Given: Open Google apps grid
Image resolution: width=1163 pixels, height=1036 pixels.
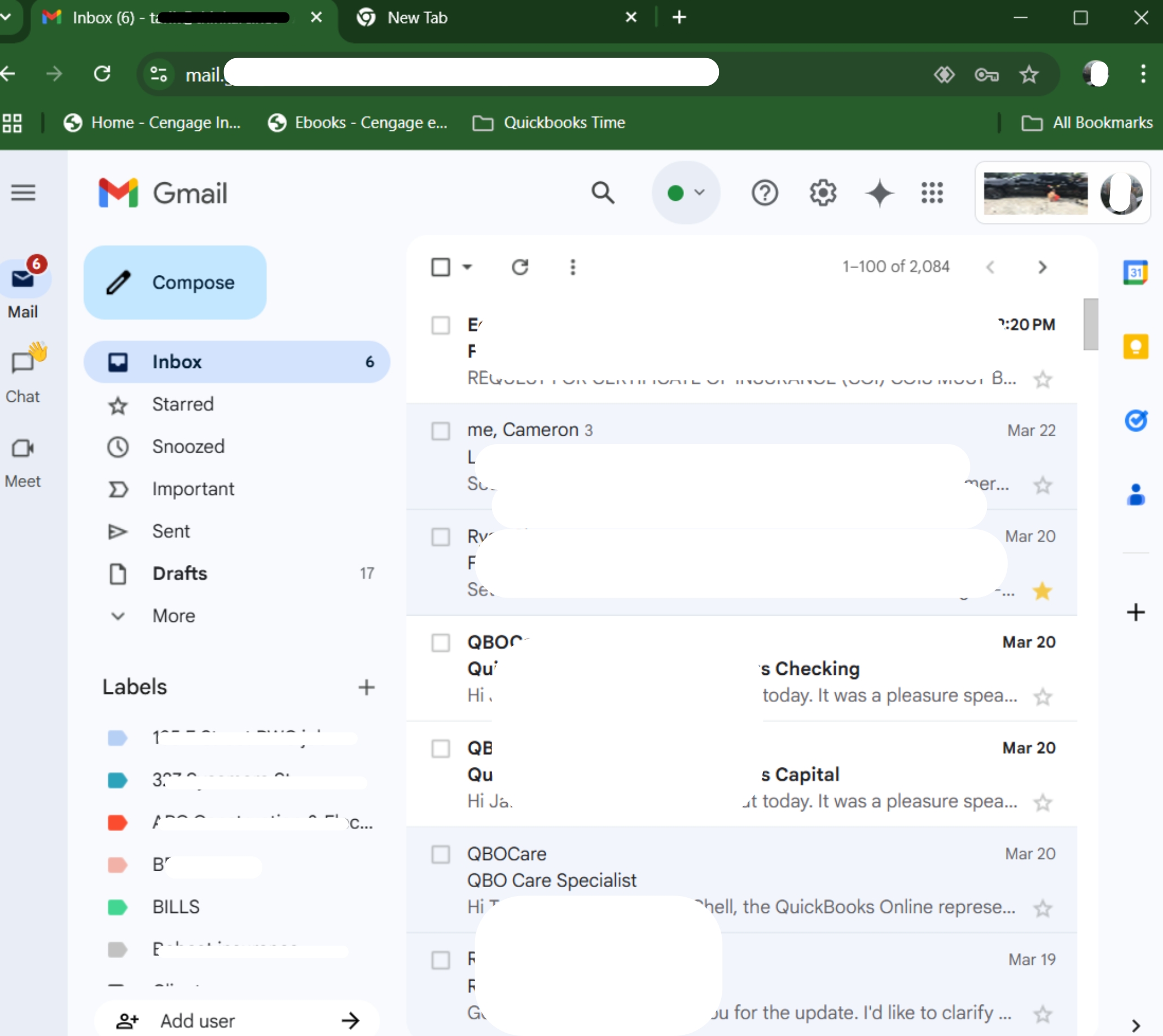Looking at the screenshot, I should coord(932,193).
